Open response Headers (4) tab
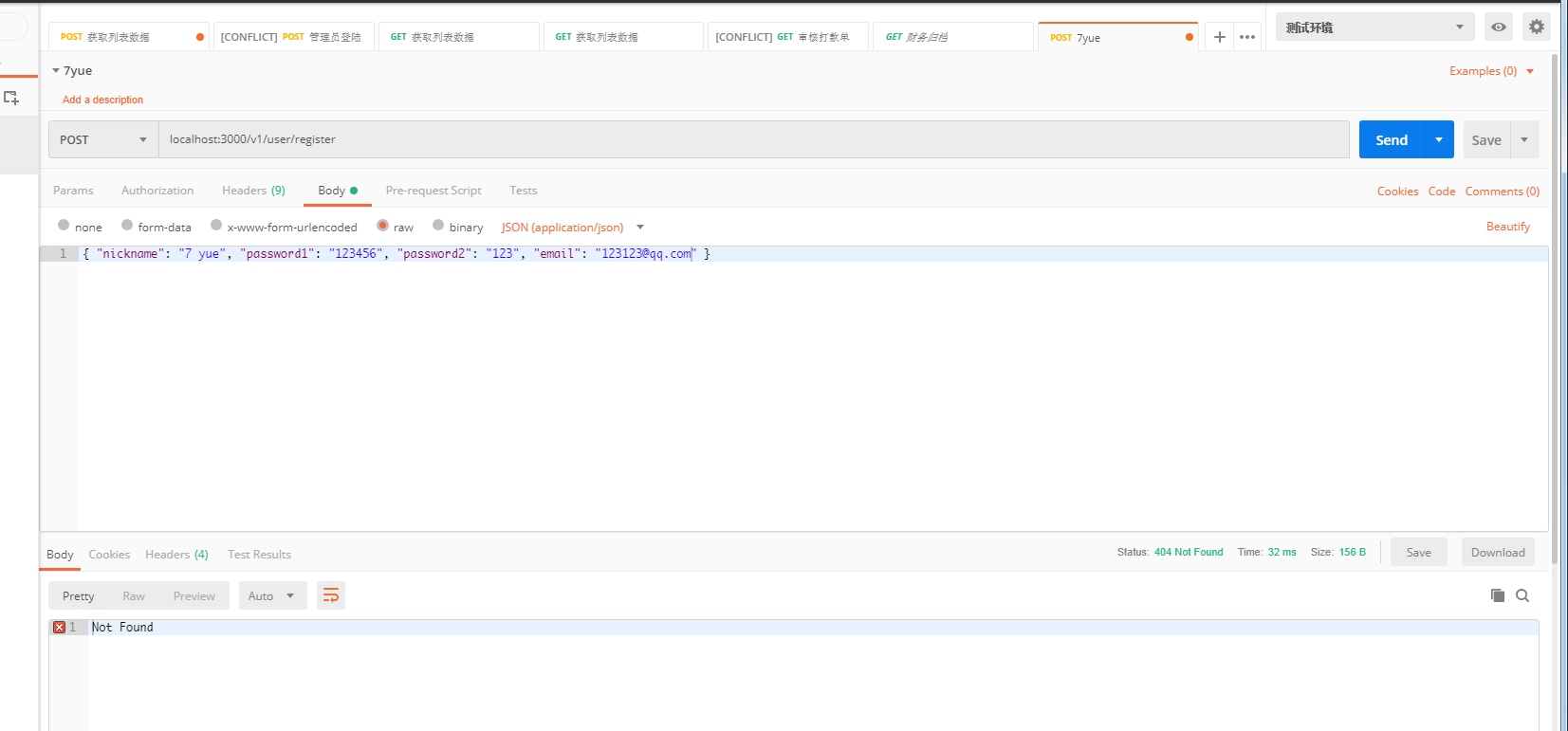Viewport: 1568px width, 731px height. coord(176,555)
